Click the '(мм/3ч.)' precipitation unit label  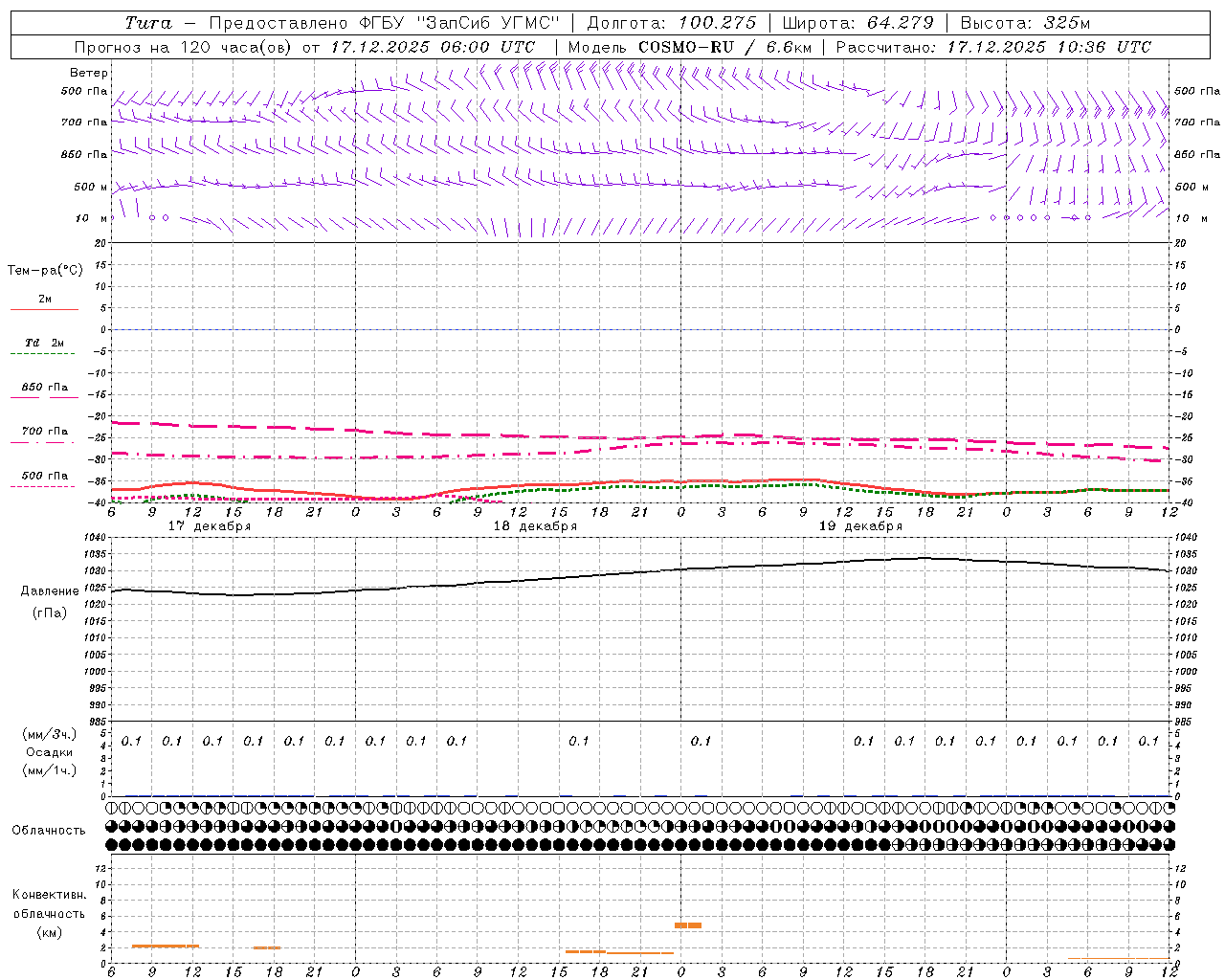click(x=50, y=735)
